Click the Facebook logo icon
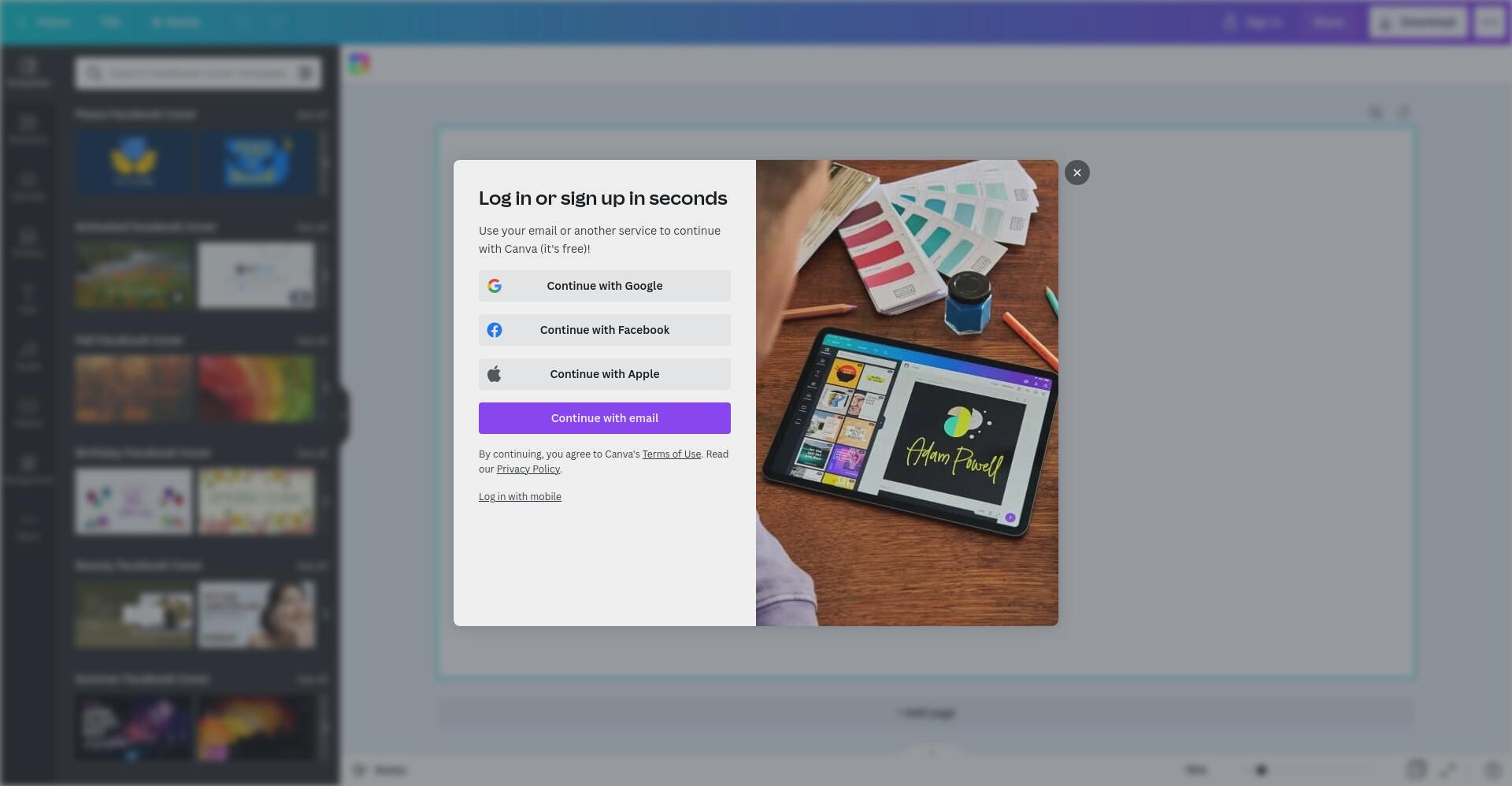The width and height of the screenshot is (1512, 786). tap(495, 330)
